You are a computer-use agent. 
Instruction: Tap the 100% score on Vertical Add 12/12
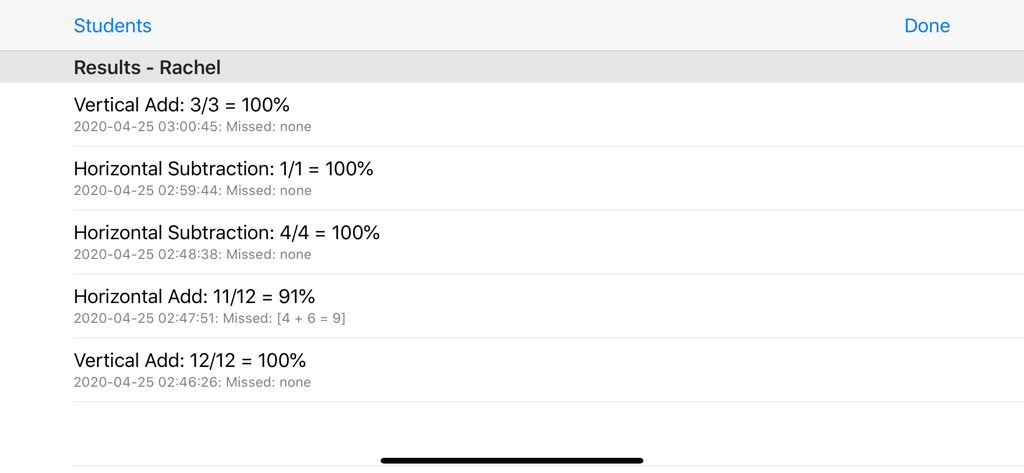282,361
